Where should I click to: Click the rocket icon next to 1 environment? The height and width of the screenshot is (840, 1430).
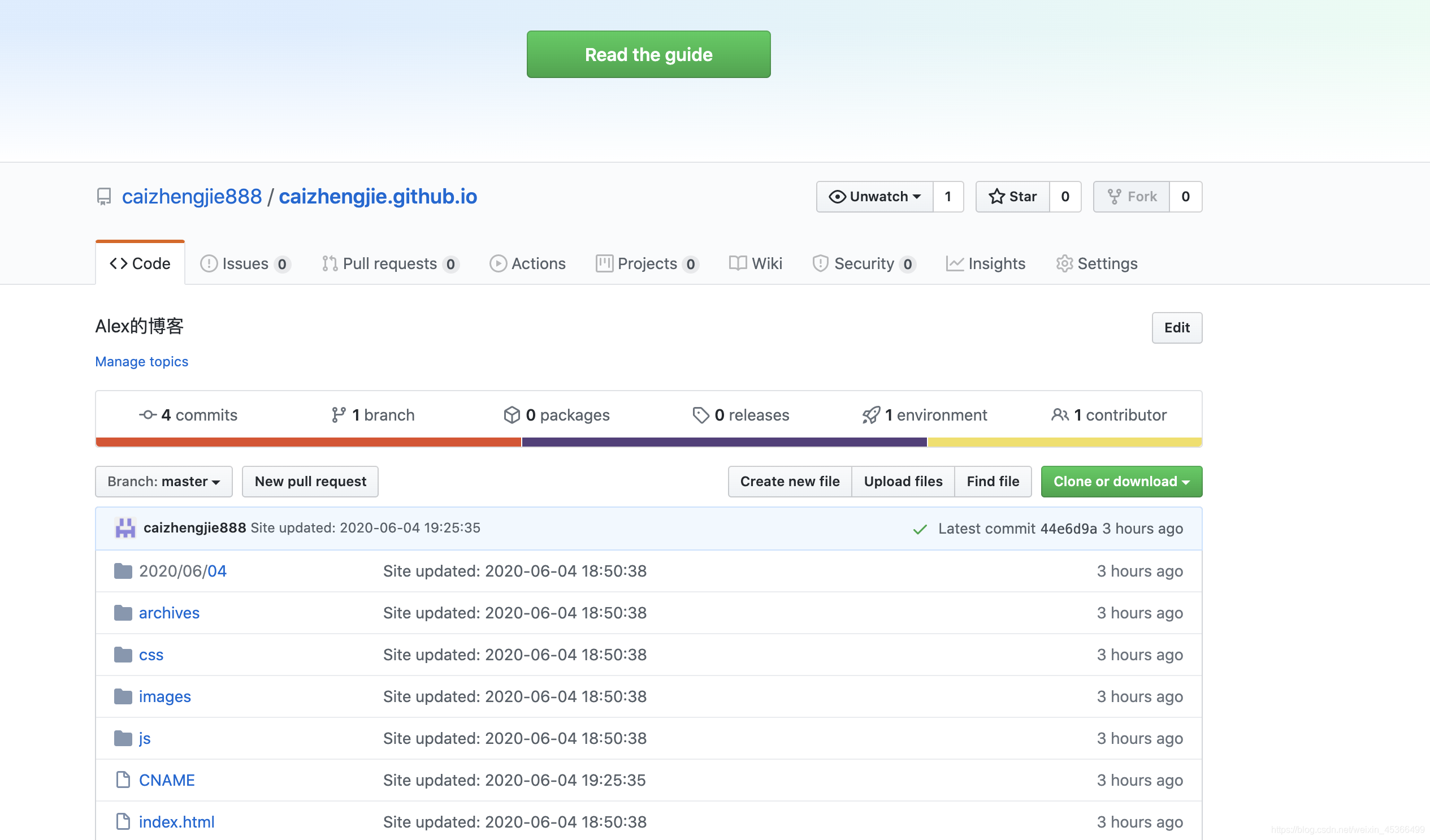(871, 415)
